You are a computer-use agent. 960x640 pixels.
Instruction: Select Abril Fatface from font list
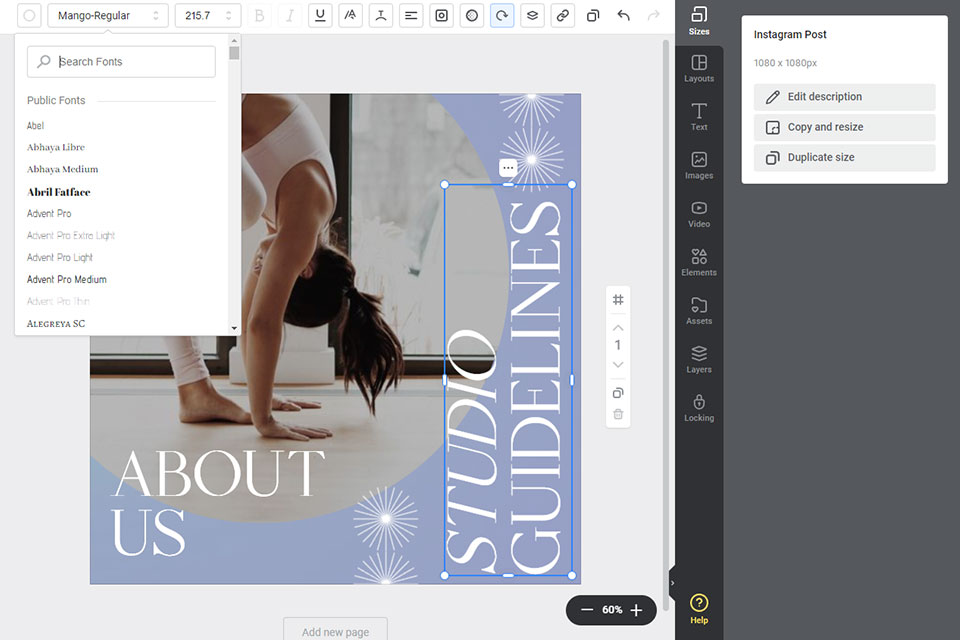pyautogui.click(x=59, y=192)
